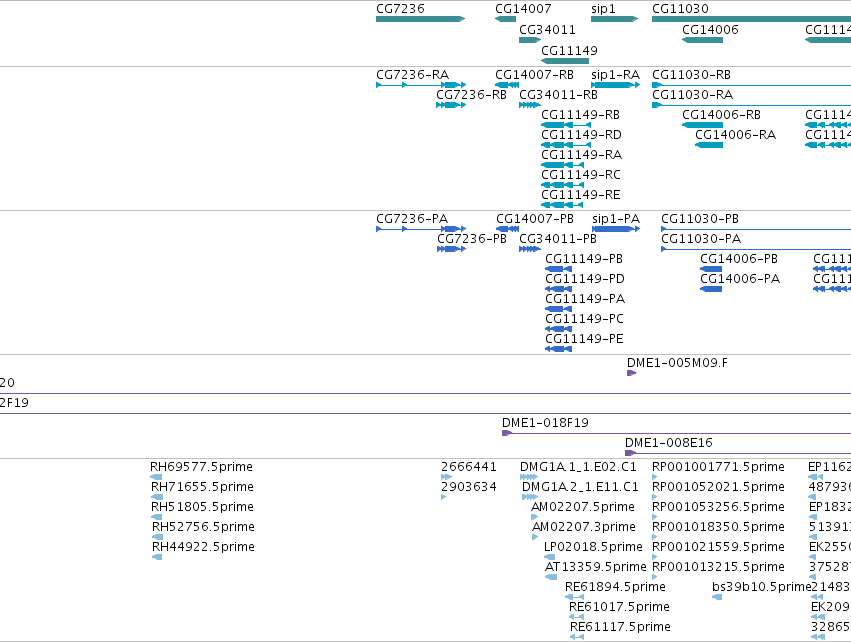Viewport: 851px width, 642px height.
Task: Select the CG7236 gene feature bar
Action: 421,19
